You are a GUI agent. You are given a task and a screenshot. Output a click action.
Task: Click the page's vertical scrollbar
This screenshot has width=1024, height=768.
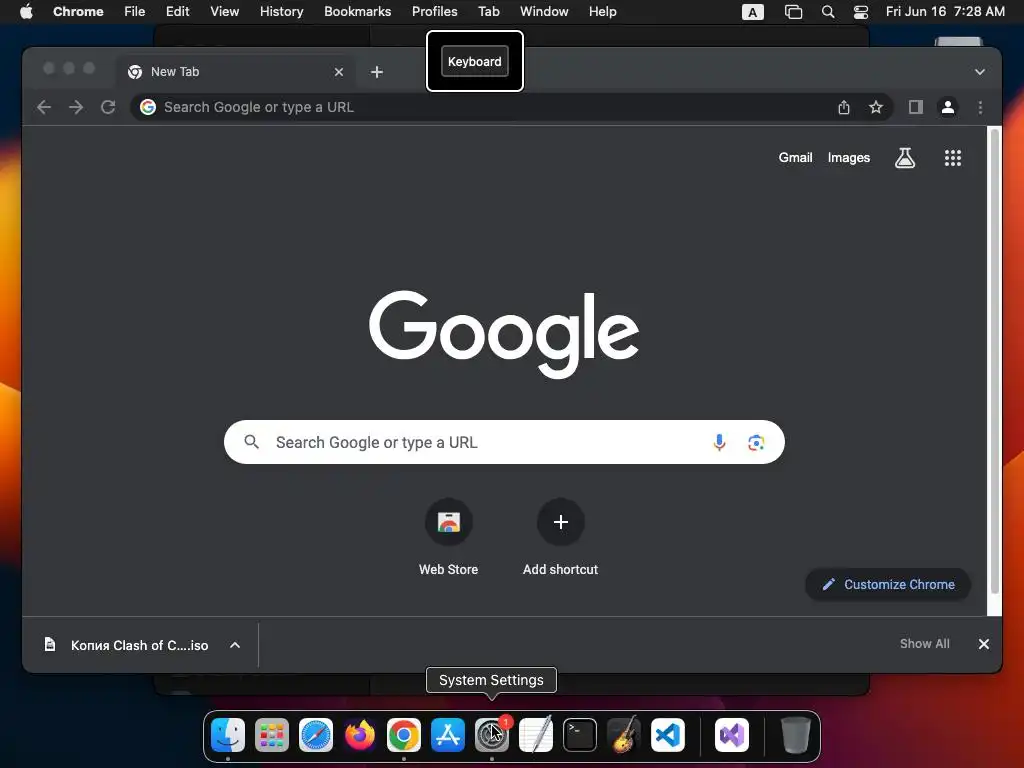pyautogui.click(x=995, y=361)
